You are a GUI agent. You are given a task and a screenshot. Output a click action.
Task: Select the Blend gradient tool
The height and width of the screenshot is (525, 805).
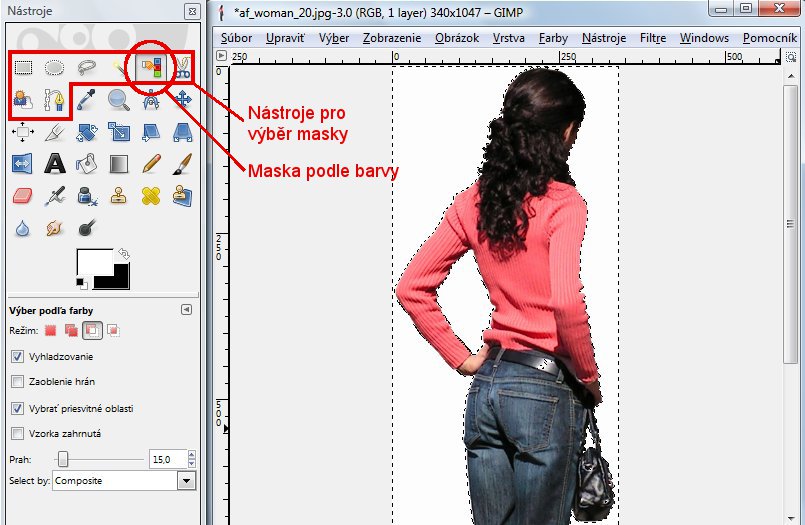[119, 164]
